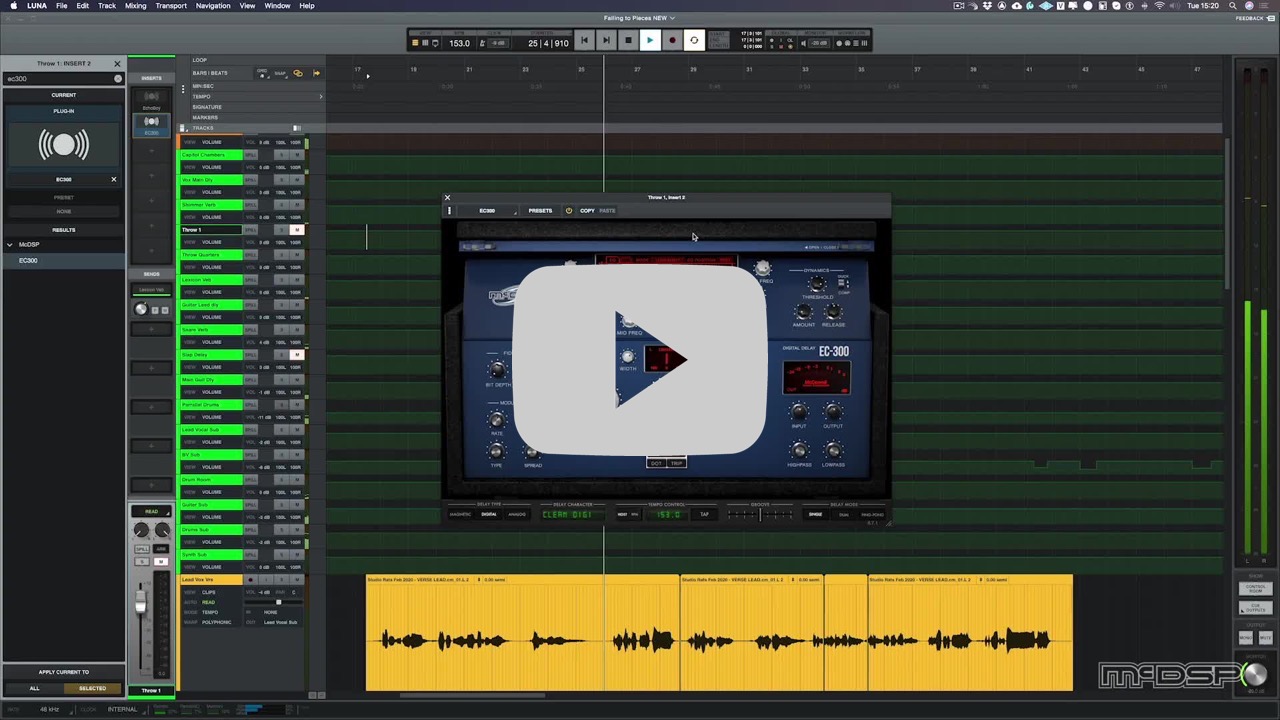This screenshot has height=720, width=1280.
Task: Click COPY in the plug-in window
Action: [x=587, y=211]
